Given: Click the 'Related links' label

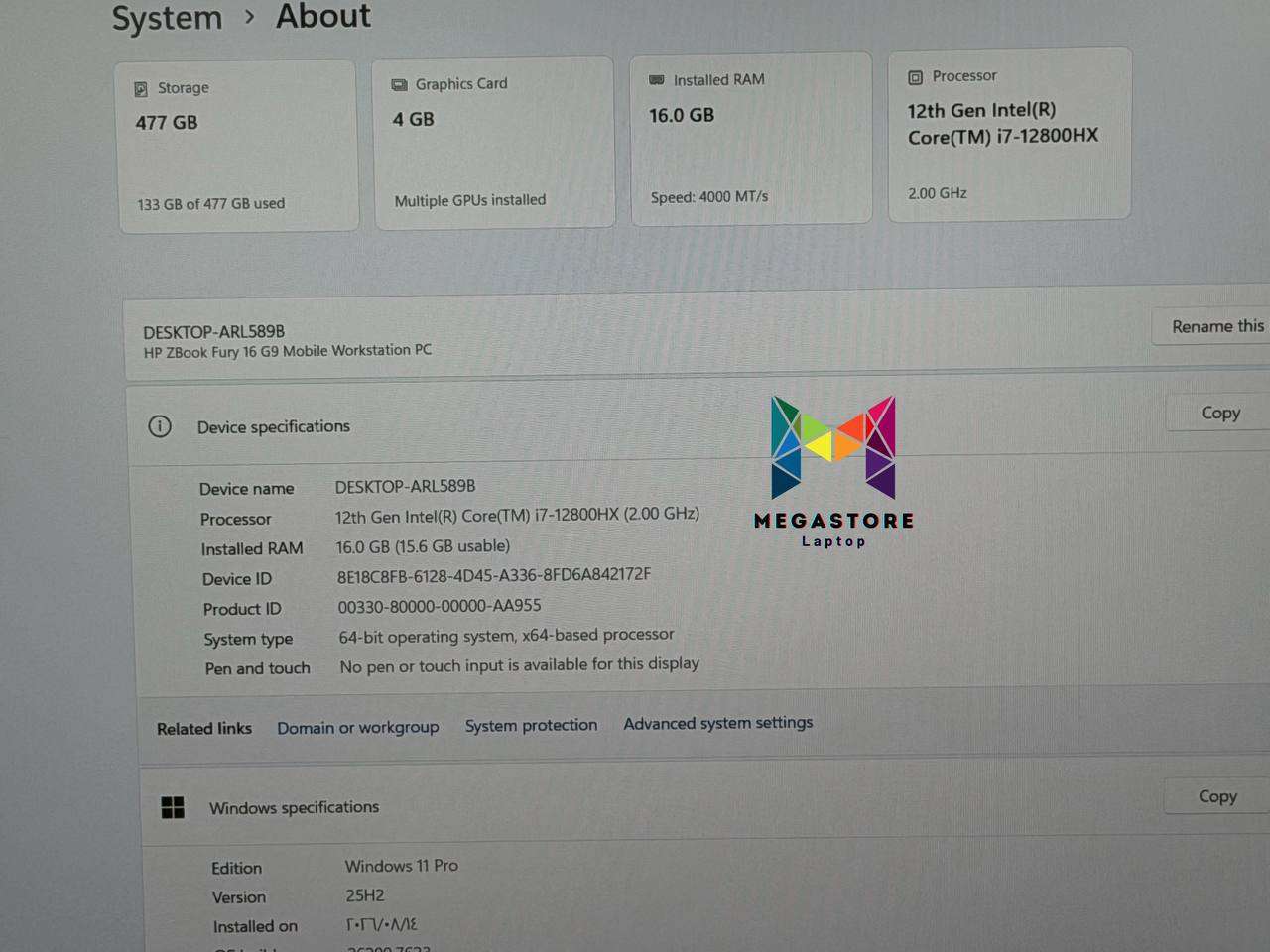Looking at the screenshot, I should 204,729.
